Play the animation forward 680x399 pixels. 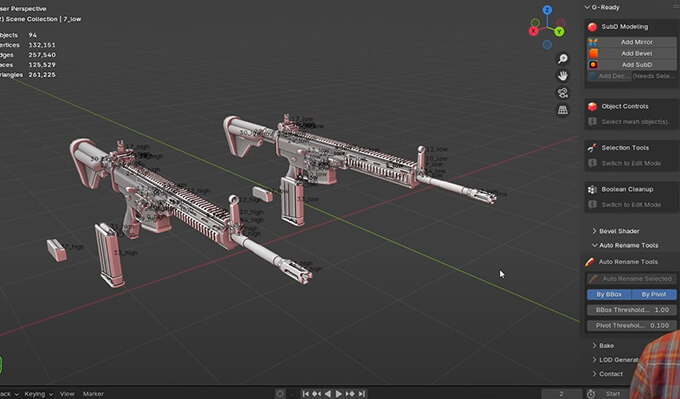click(339, 394)
